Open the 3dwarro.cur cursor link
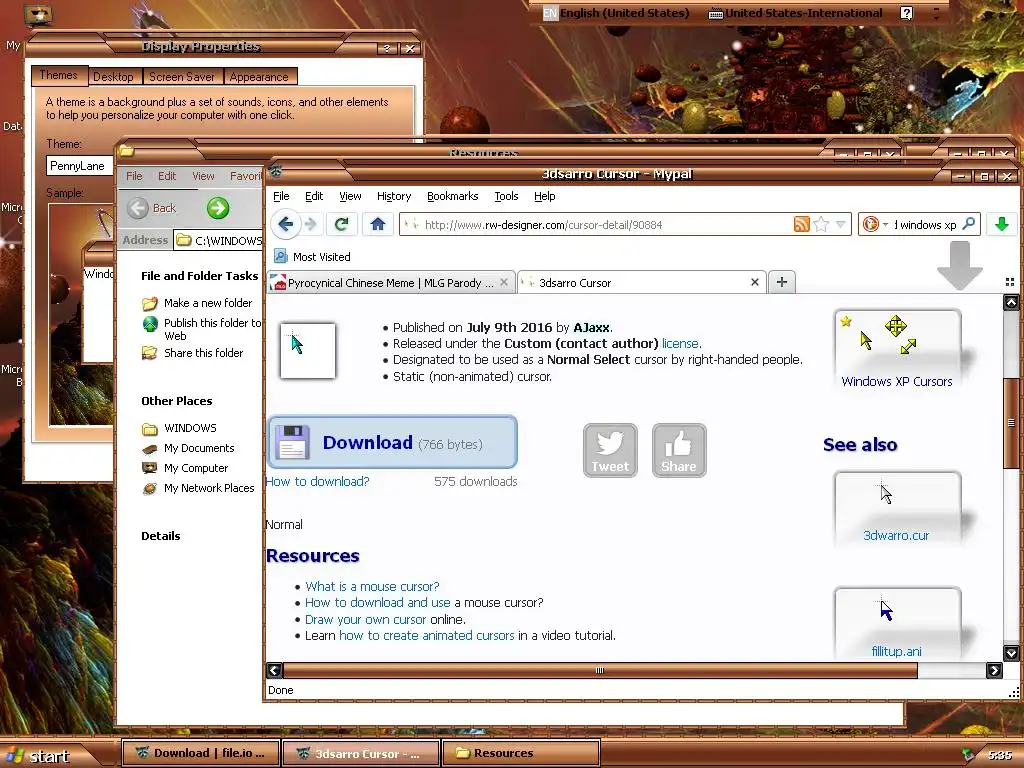The width and height of the screenshot is (1024, 768). click(x=896, y=536)
